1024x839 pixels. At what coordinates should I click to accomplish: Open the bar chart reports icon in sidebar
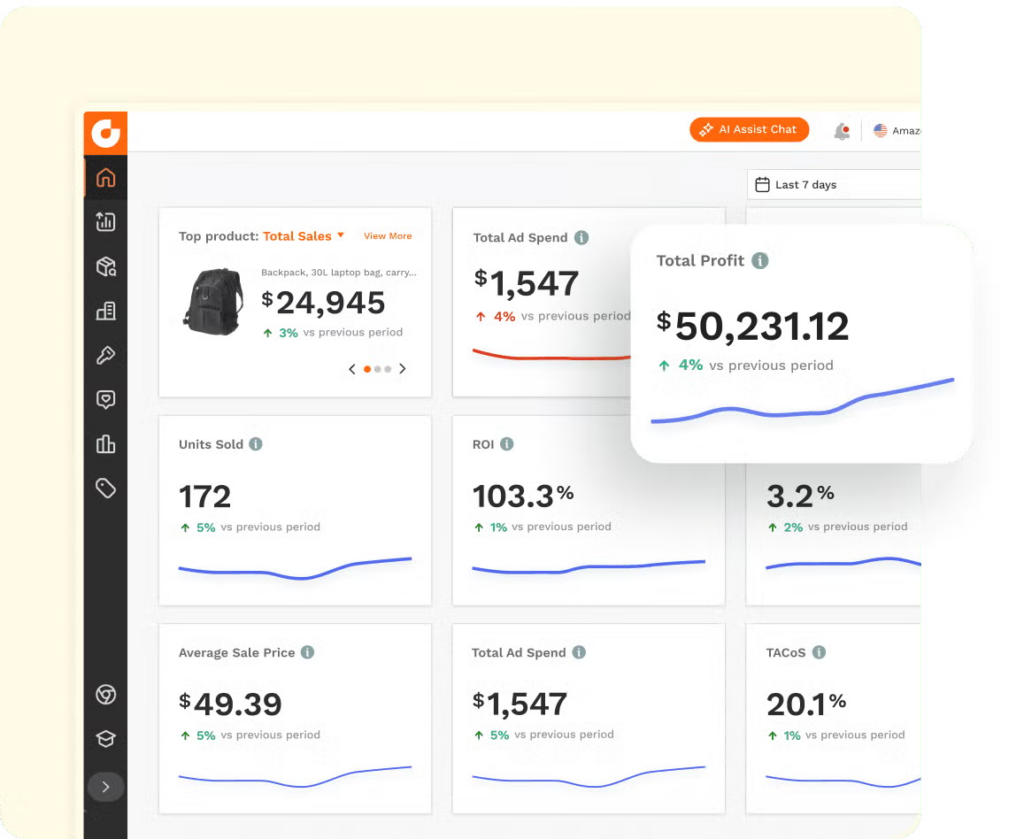pyautogui.click(x=105, y=444)
